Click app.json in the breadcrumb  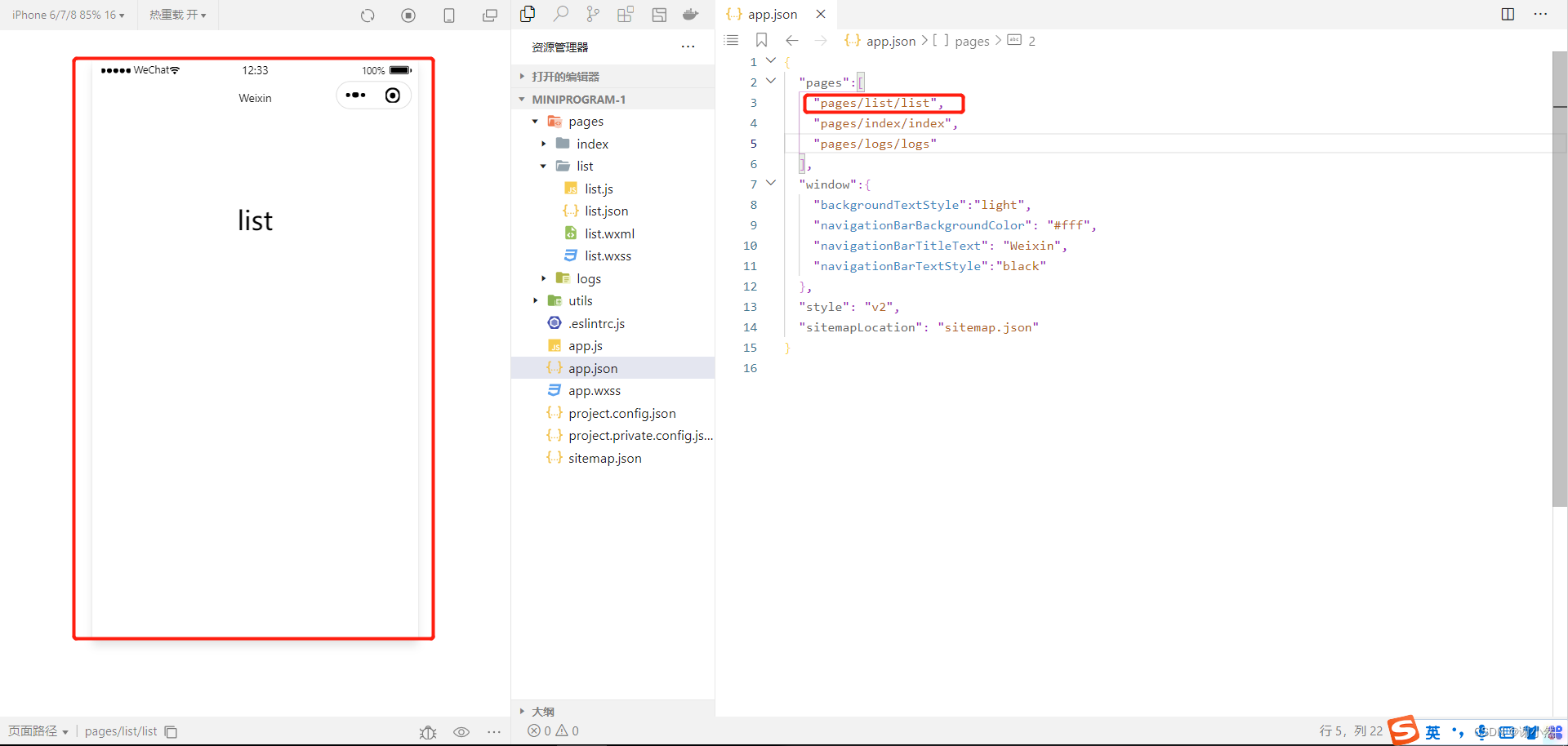(x=890, y=41)
